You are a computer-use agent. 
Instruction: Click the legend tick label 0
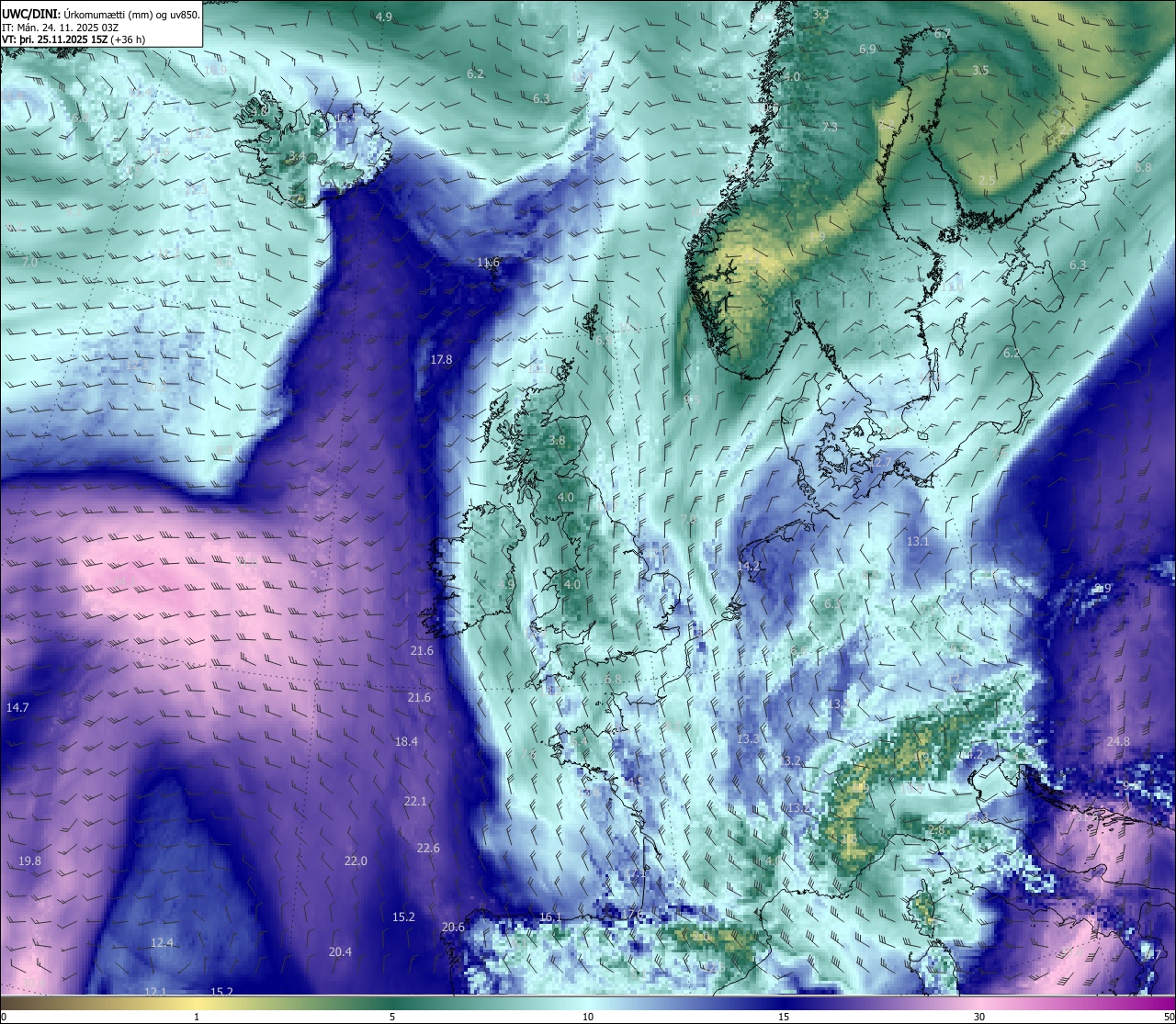(4, 1017)
